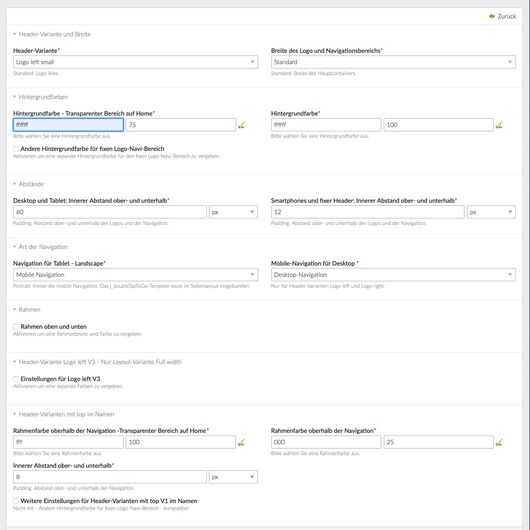Click the Smartphones inner spacing value field

coord(368,212)
